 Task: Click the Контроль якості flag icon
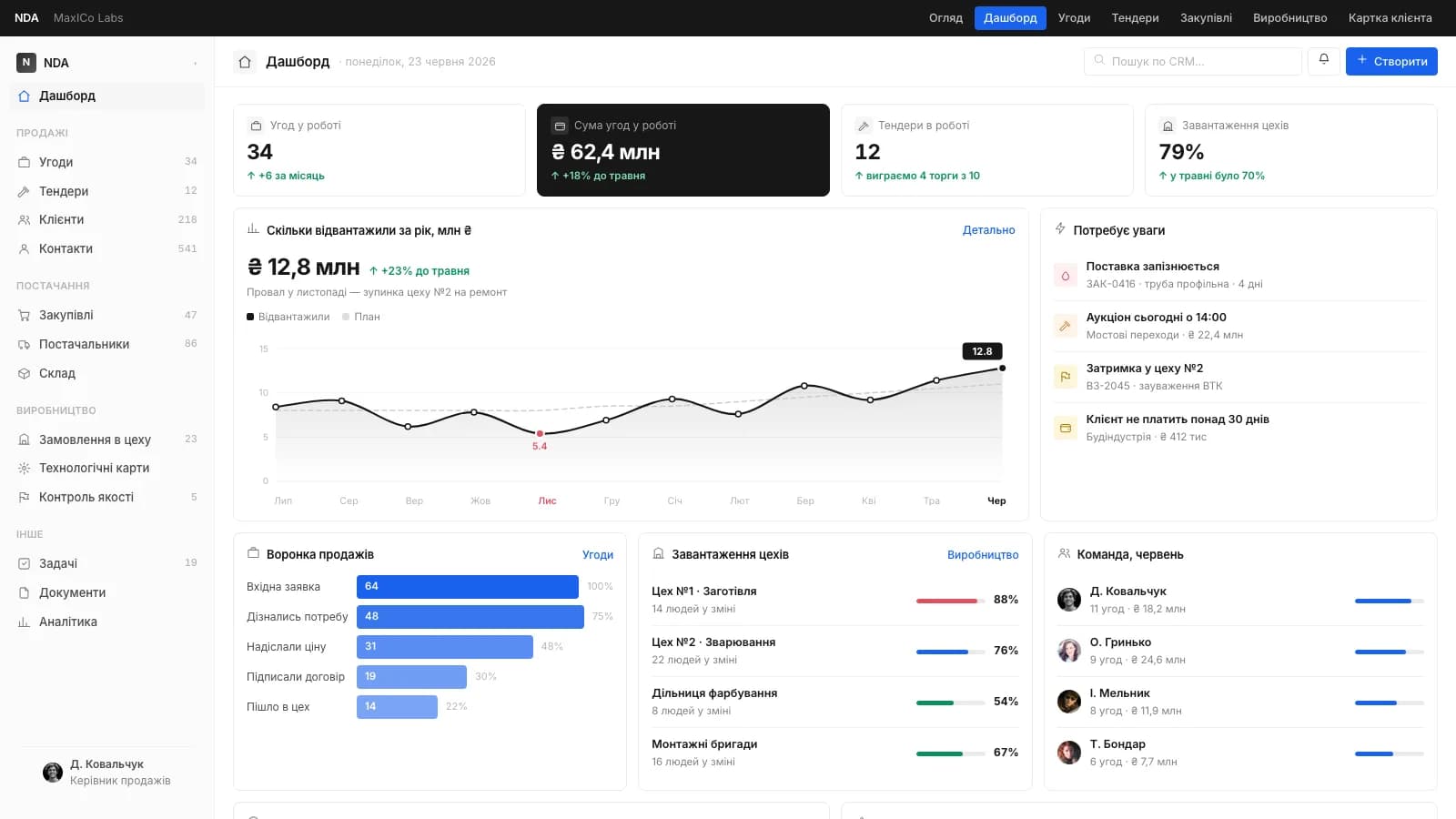pos(25,497)
